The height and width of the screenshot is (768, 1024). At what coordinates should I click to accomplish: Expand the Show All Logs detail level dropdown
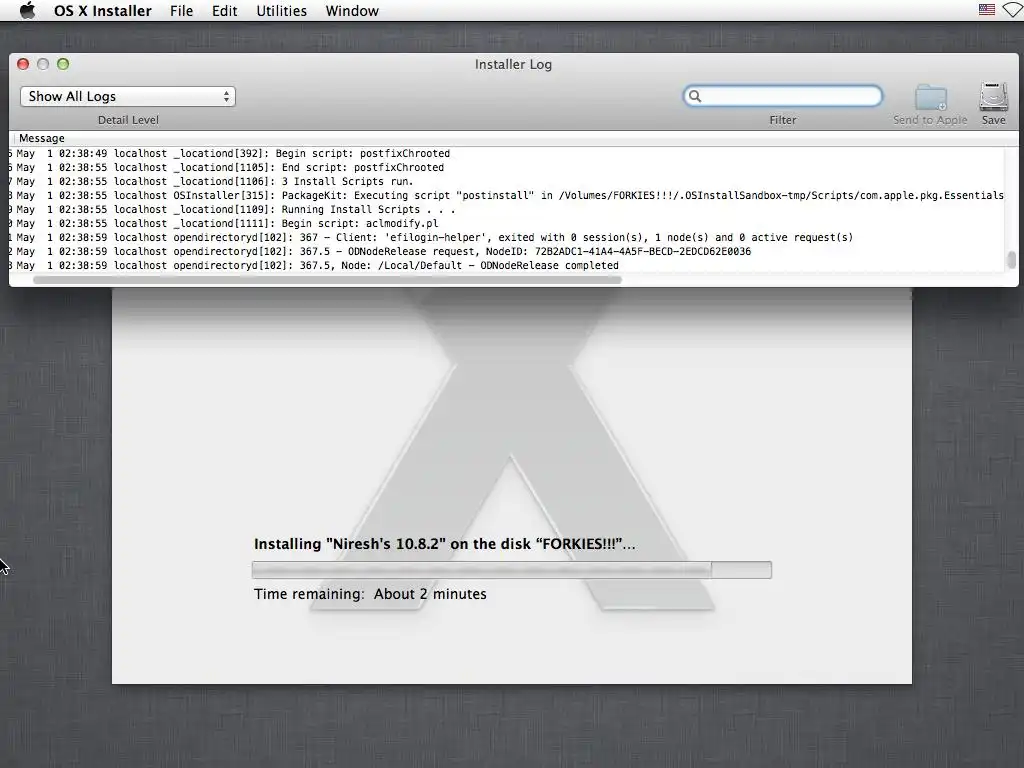pos(128,97)
